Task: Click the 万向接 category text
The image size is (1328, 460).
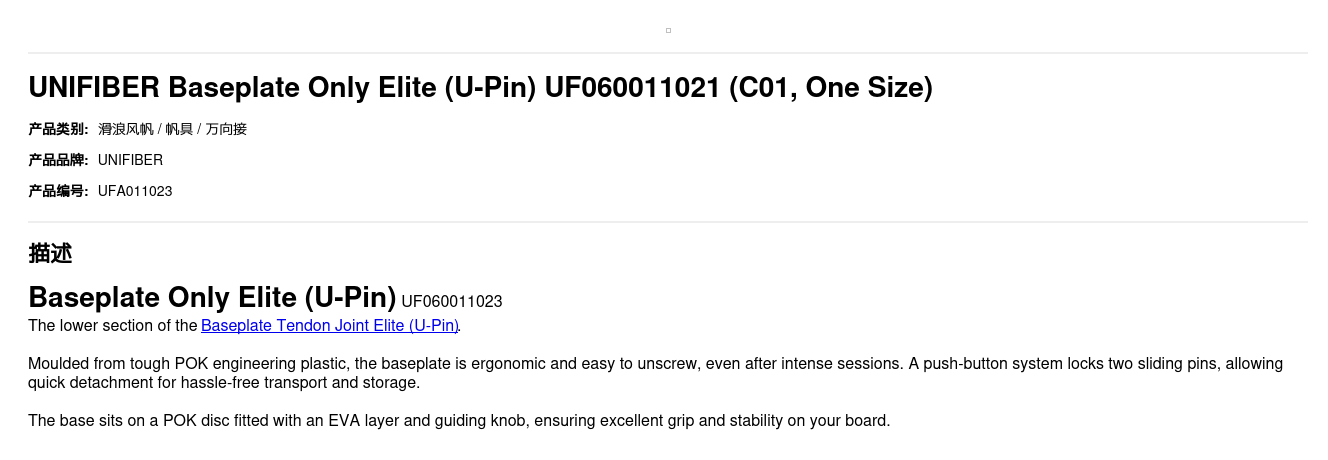Action: click(x=226, y=129)
